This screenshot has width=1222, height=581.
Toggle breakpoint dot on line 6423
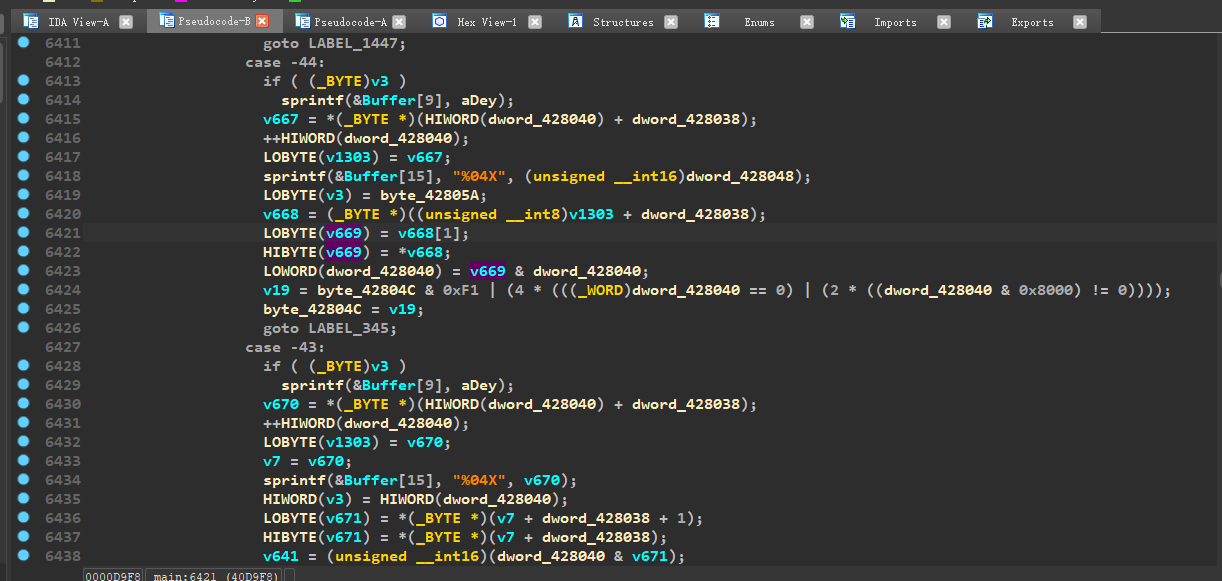pos(23,271)
